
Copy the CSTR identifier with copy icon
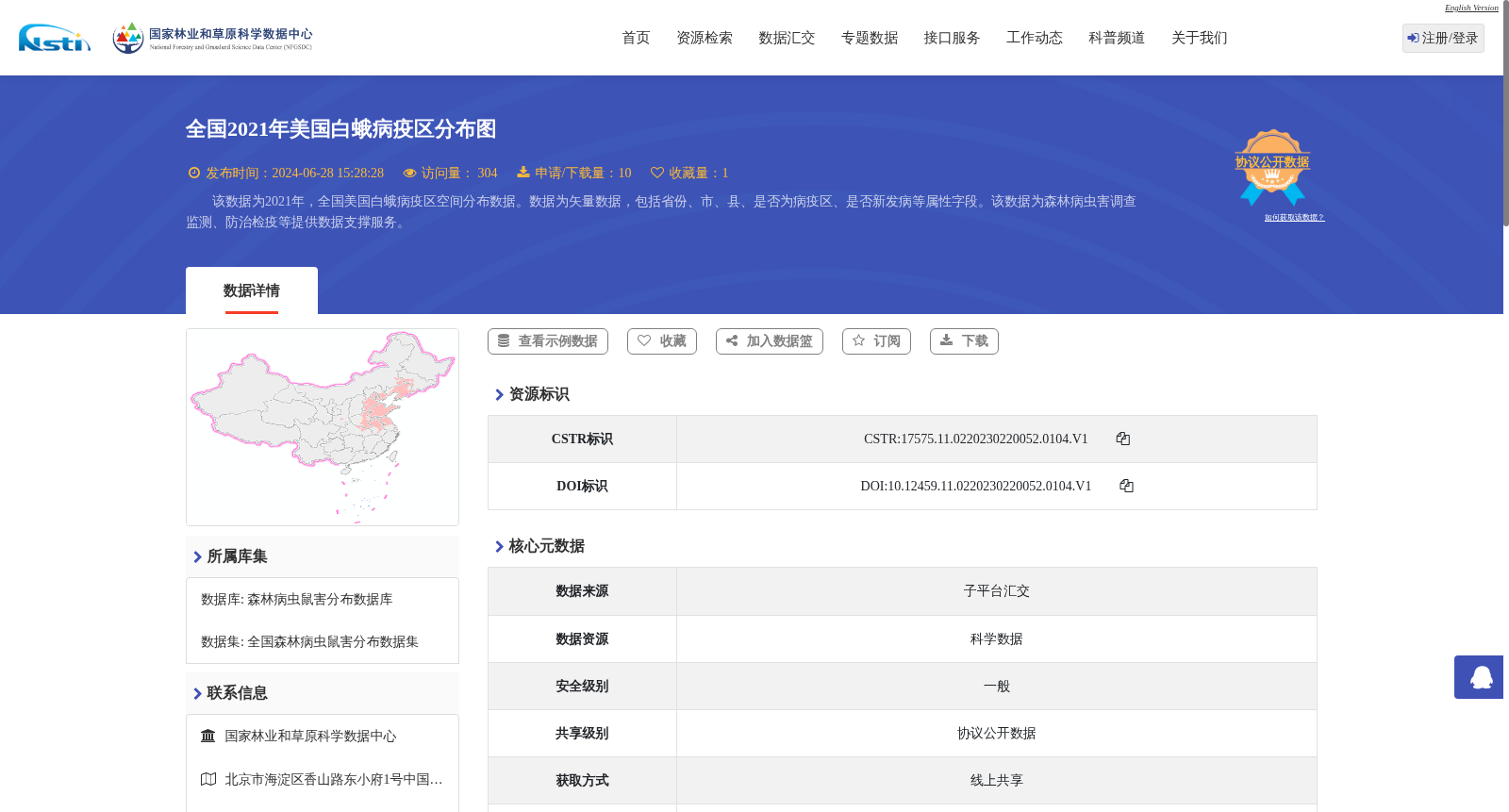pos(1123,439)
